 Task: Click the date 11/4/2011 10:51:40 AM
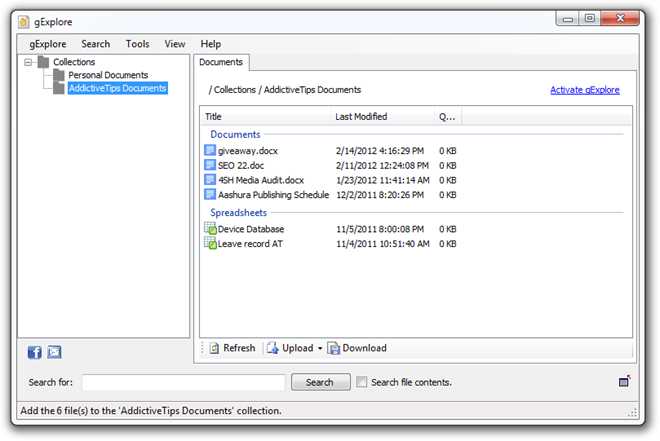(383, 244)
